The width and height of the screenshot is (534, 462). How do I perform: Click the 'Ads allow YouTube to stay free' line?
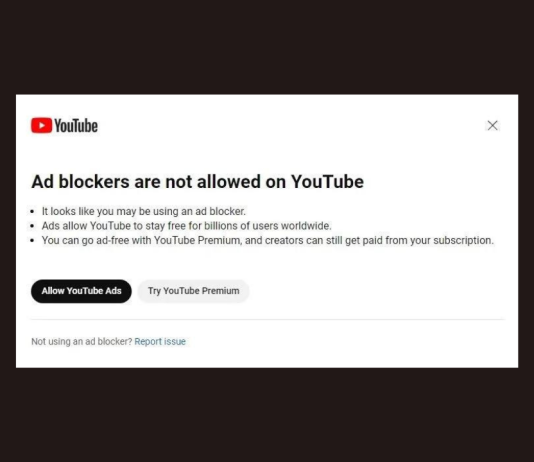point(186,226)
